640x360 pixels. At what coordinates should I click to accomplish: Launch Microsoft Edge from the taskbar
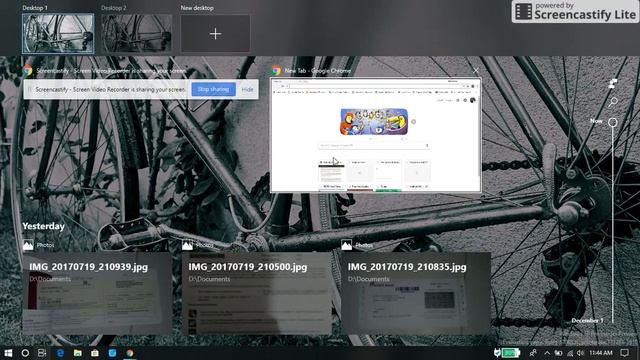point(60,353)
